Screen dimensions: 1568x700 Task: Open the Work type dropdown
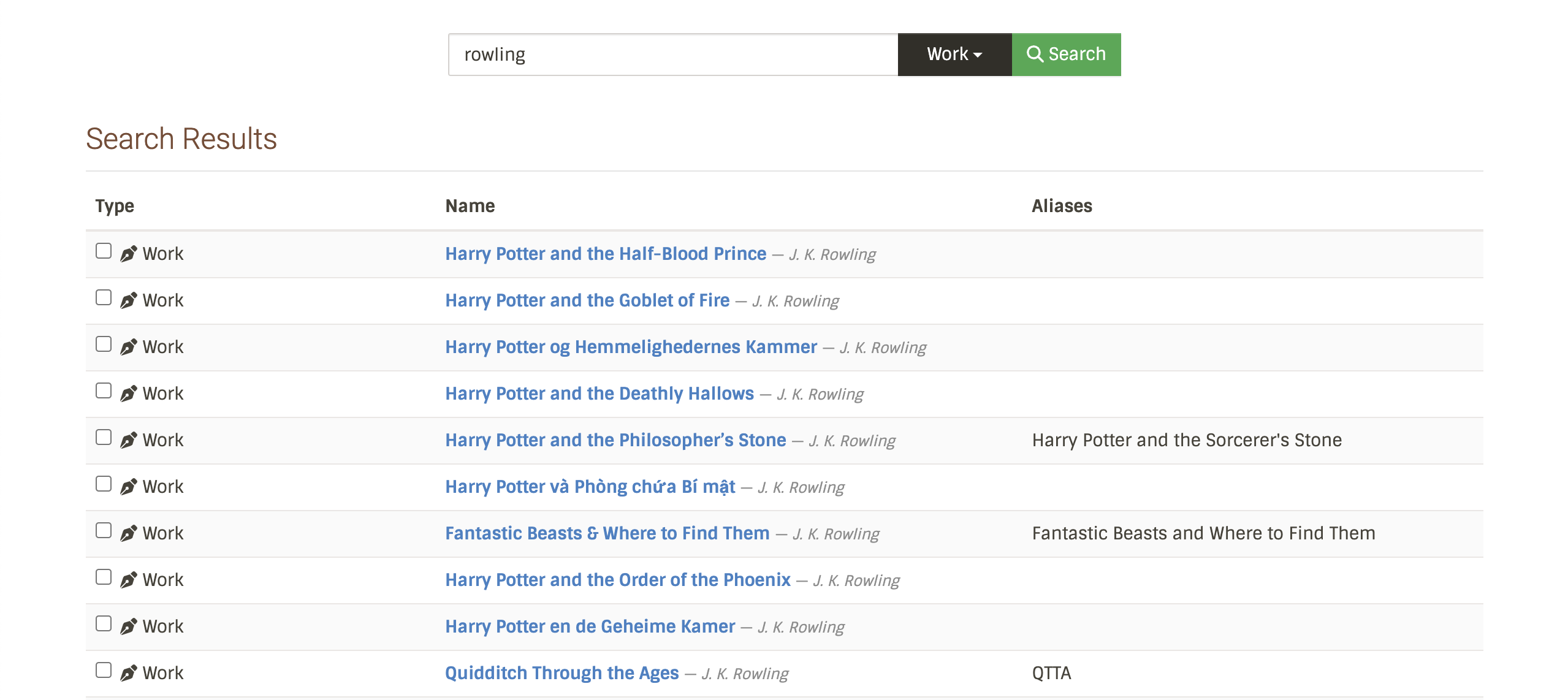tap(954, 55)
